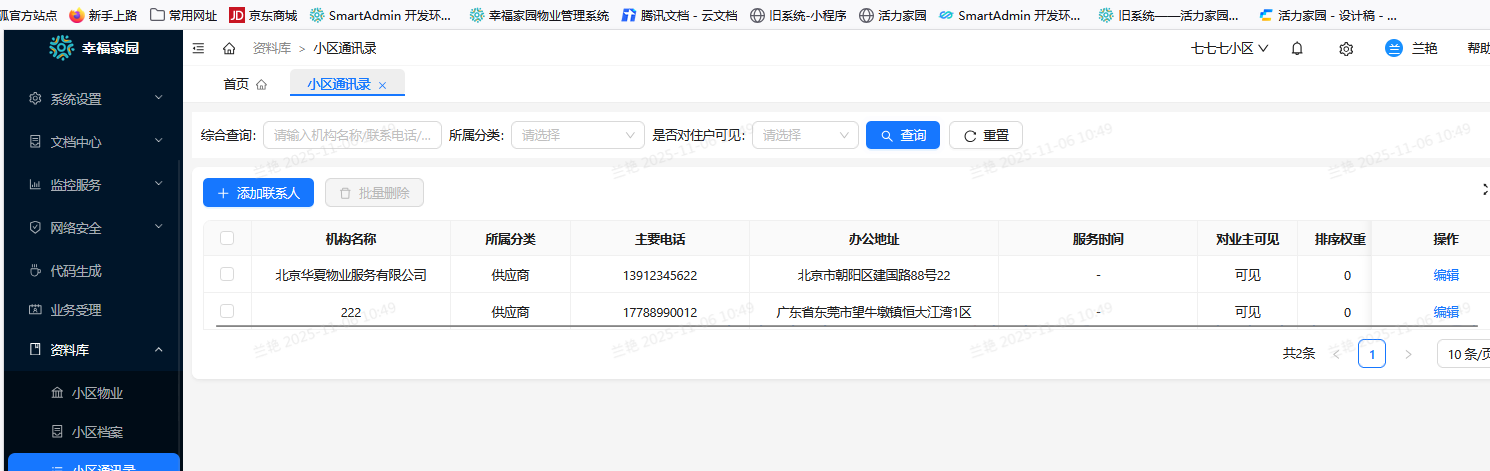The width and height of the screenshot is (1490, 471).
Task: Open the JD 京东商城 bookmark
Action: pos(263,15)
